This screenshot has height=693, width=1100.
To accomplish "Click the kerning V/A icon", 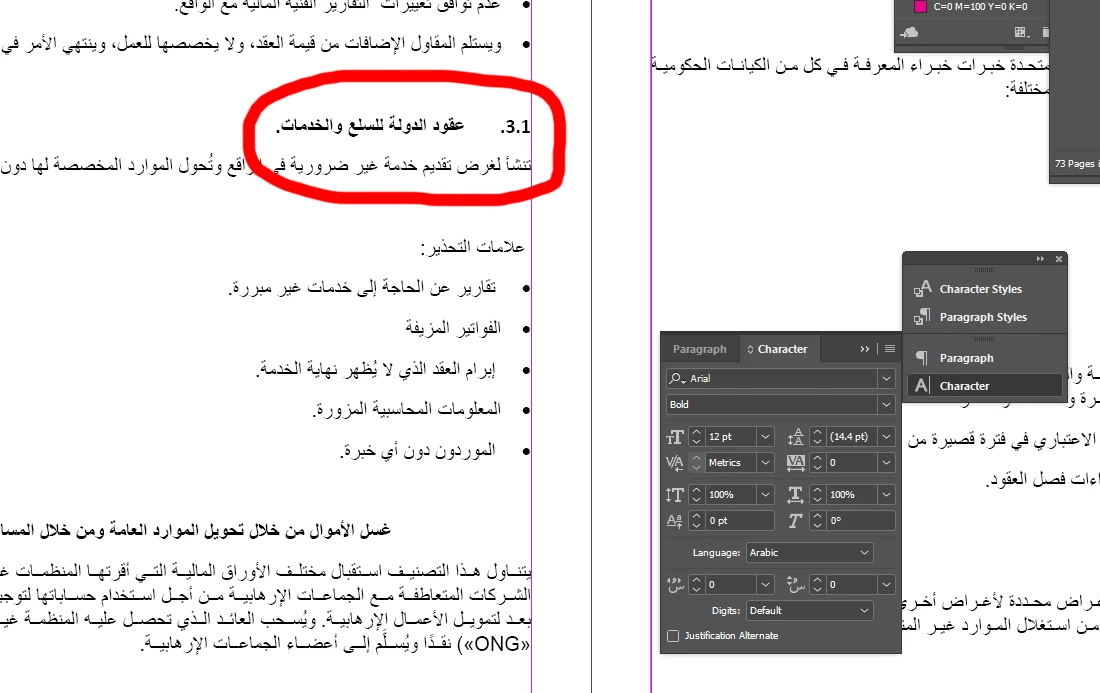I will tap(674, 463).
